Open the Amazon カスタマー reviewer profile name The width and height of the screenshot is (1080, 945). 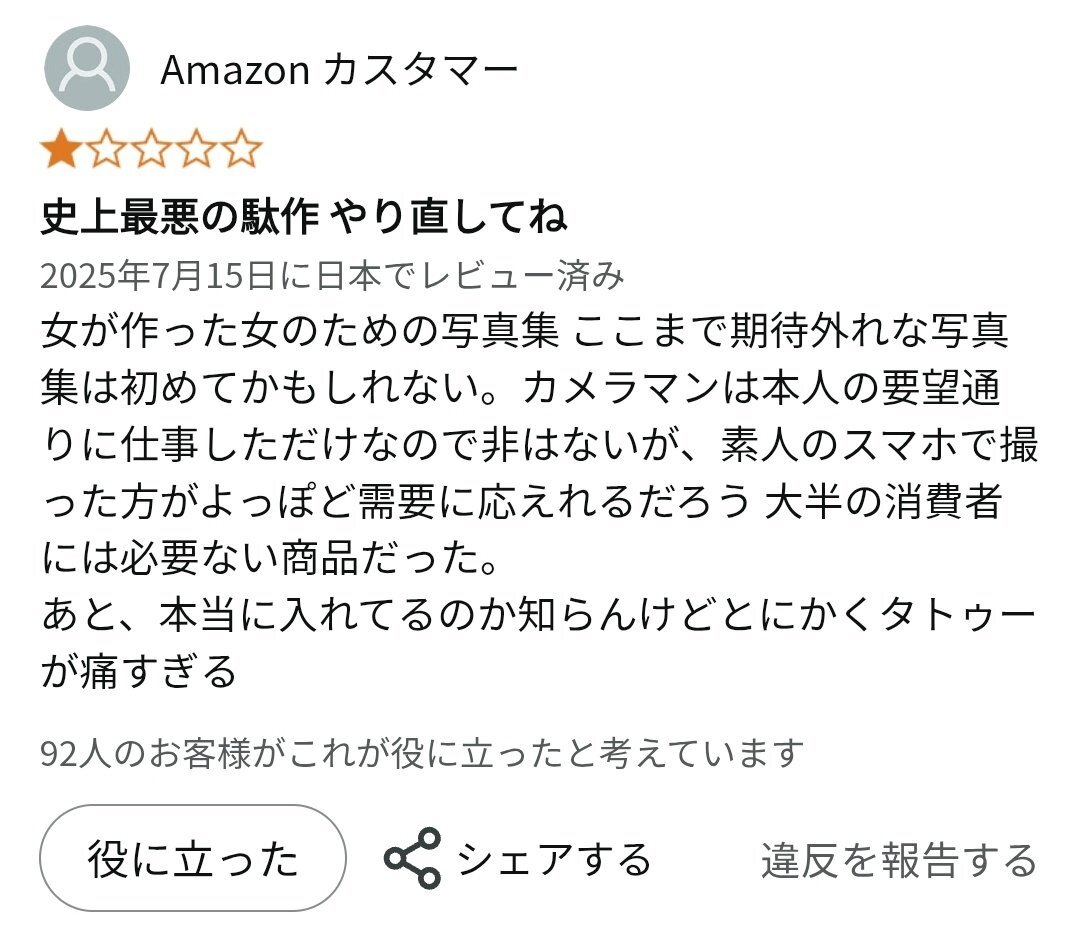[x=339, y=70]
